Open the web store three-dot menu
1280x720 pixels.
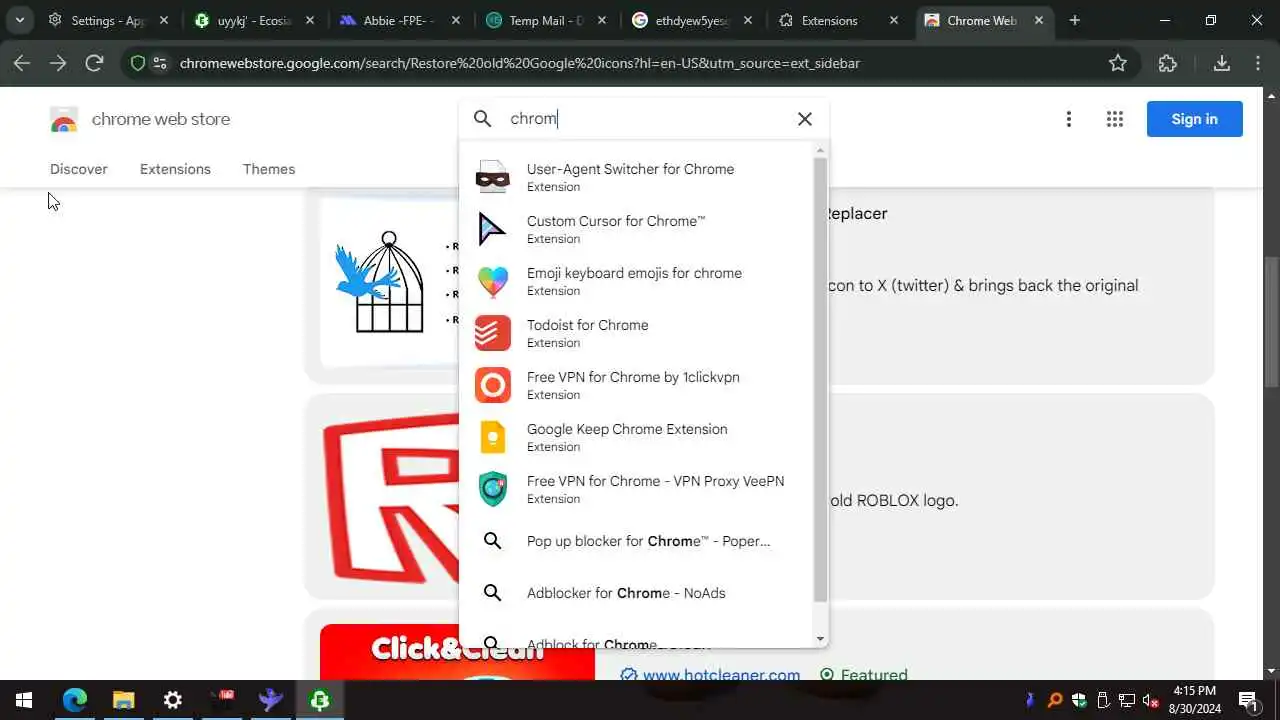point(1068,119)
